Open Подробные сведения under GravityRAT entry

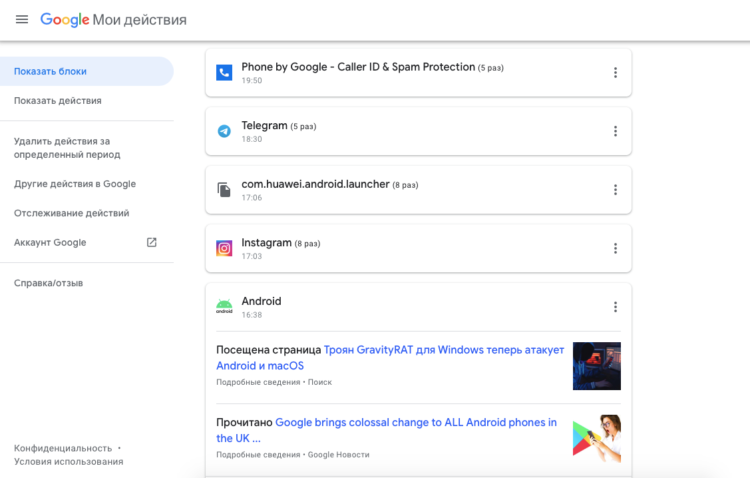258,382
